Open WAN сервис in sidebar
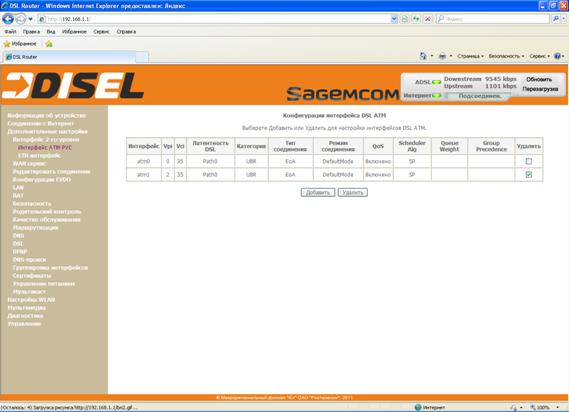 (x=29, y=164)
